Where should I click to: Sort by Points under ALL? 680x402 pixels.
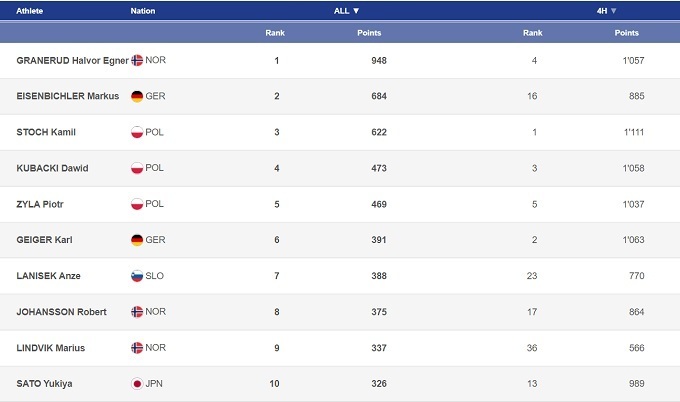coord(369,33)
